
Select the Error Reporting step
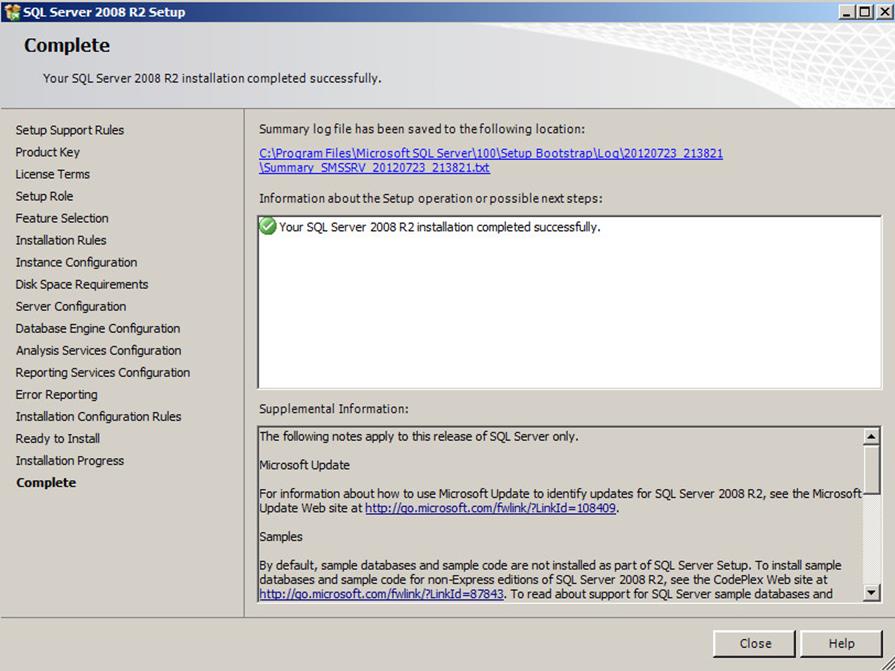(x=56, y=394)
